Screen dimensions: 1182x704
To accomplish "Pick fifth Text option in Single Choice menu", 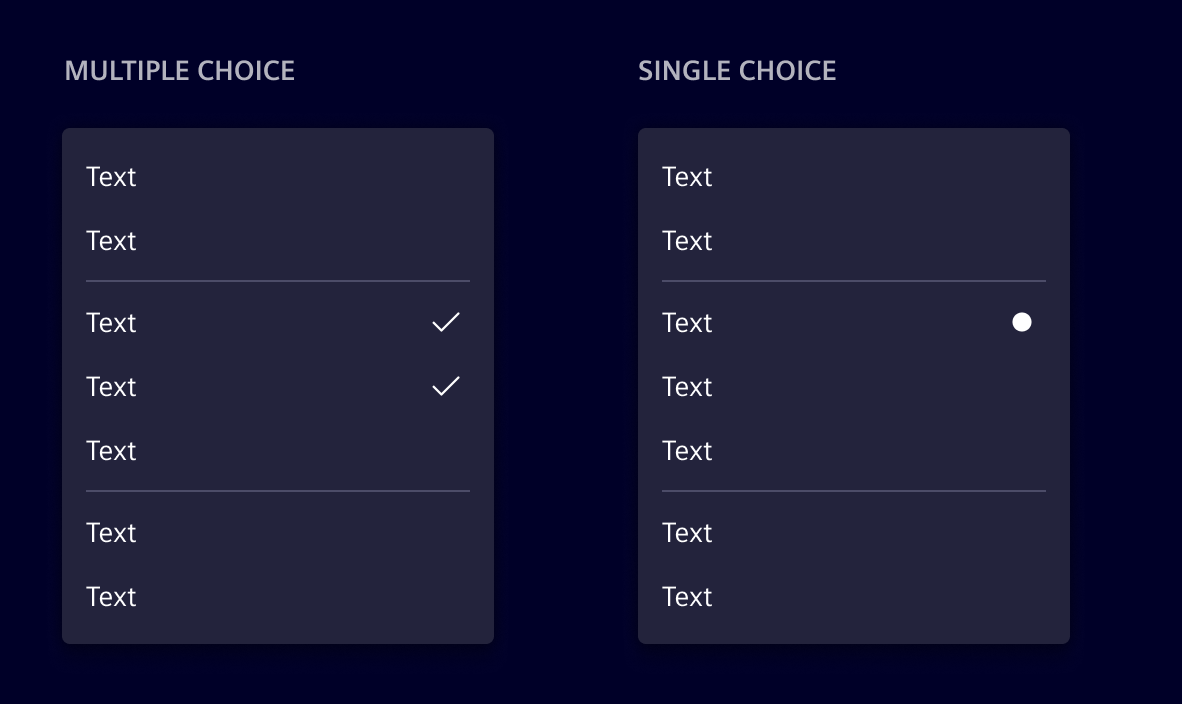I will (x=687, y=451).
